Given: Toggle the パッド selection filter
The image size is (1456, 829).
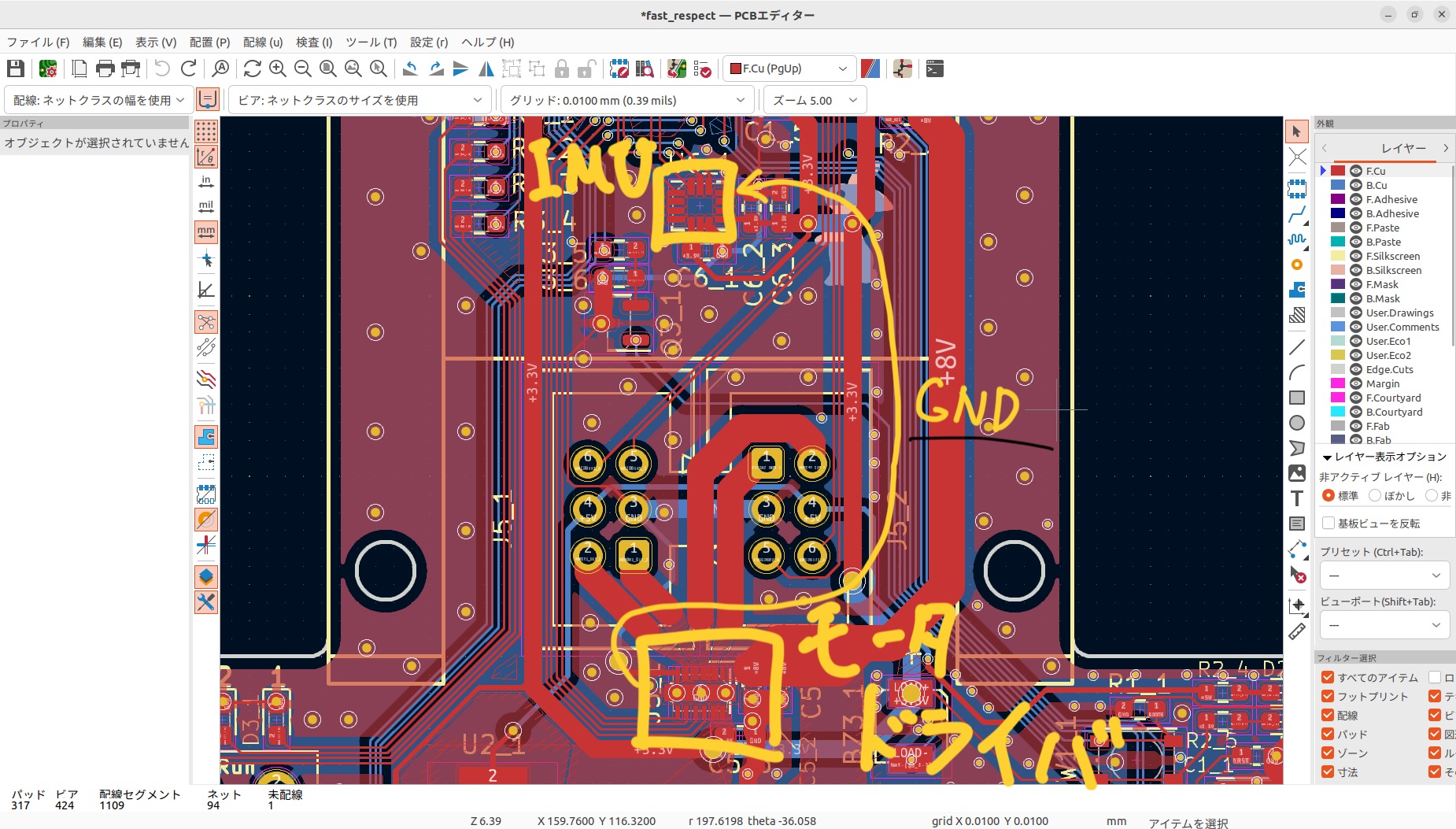Looking at the screenshot, I should pos(1328,734).
